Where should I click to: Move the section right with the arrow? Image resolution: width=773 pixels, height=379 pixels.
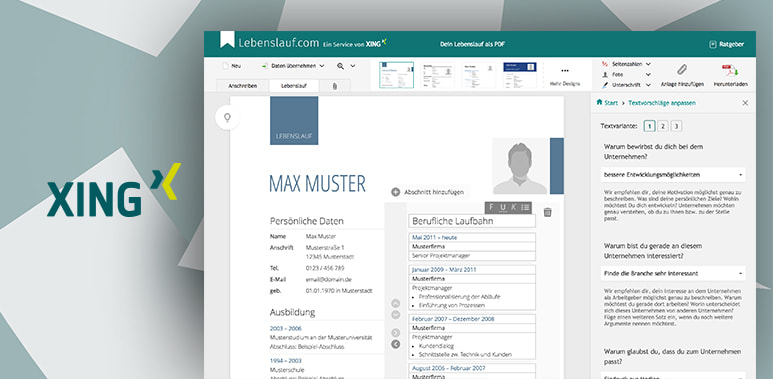coord(395,333)
